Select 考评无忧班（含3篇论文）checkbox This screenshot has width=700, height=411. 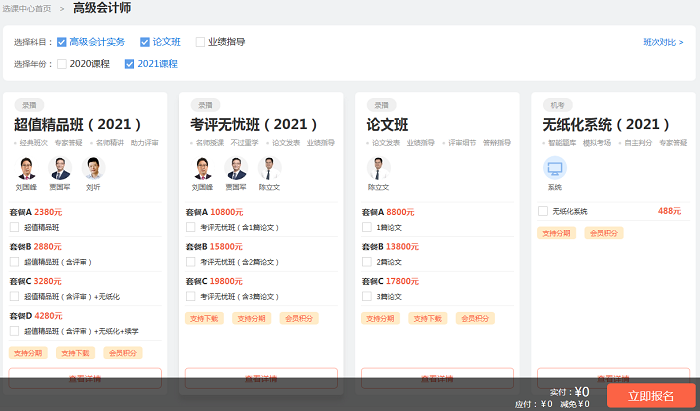[x=191, y=296]
